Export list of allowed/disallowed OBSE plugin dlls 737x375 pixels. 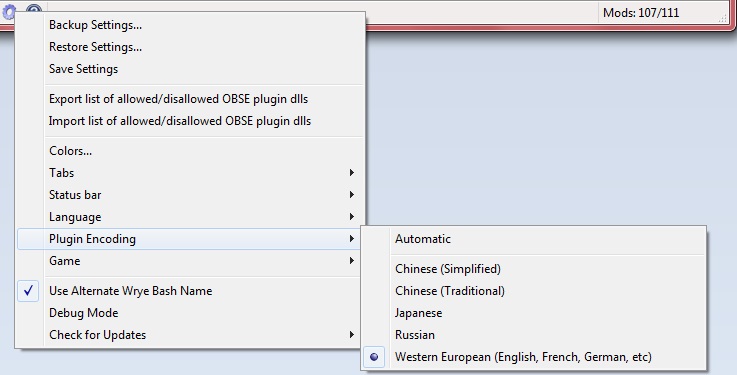coord(190,99)
